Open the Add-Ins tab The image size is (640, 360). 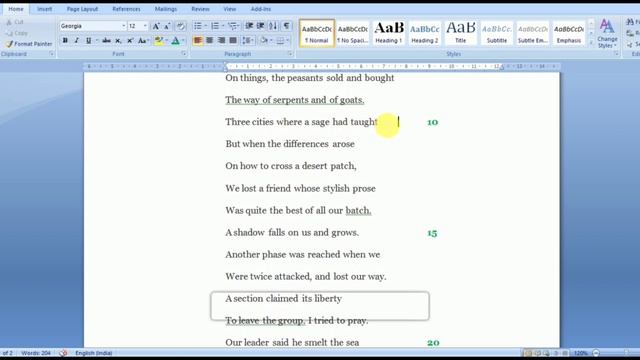261,9
